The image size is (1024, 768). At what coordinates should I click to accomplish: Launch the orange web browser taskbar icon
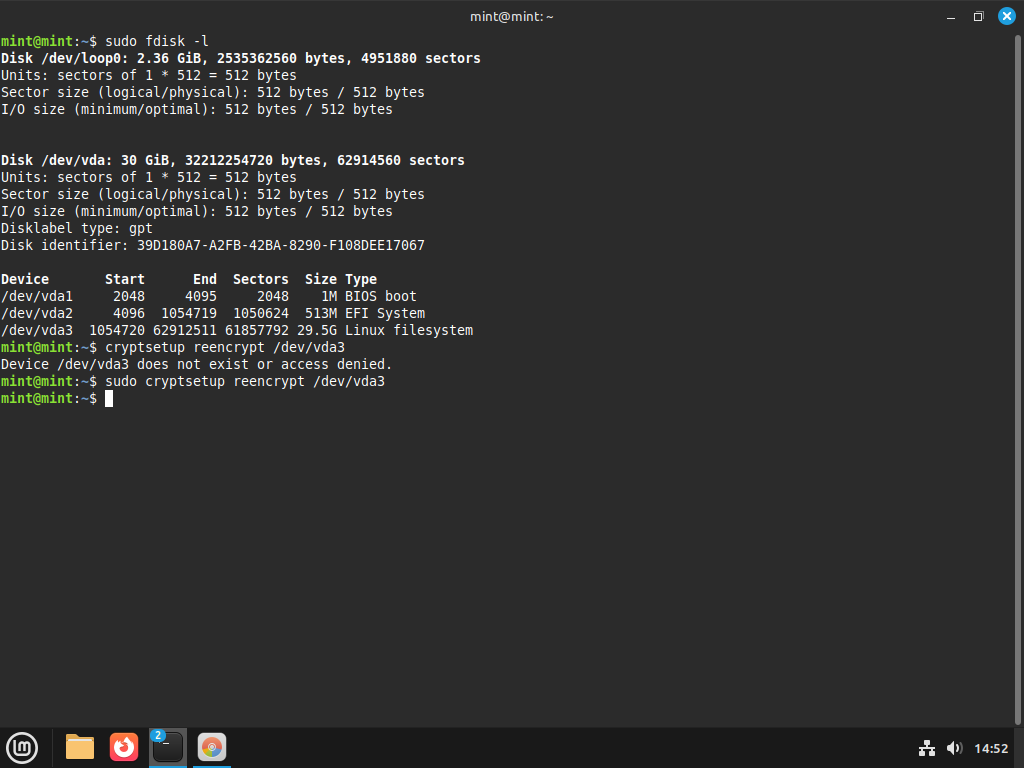(x=123, y=747)
